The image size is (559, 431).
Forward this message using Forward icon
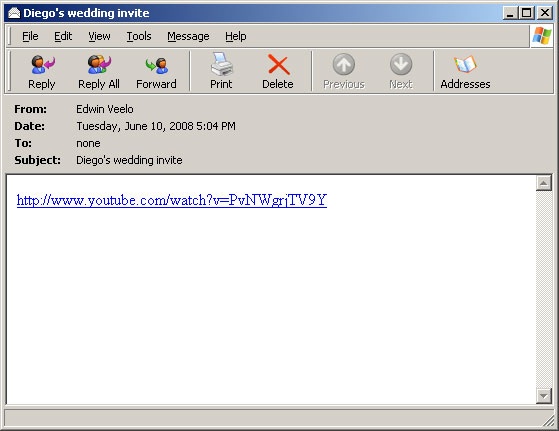coord(157,65)
